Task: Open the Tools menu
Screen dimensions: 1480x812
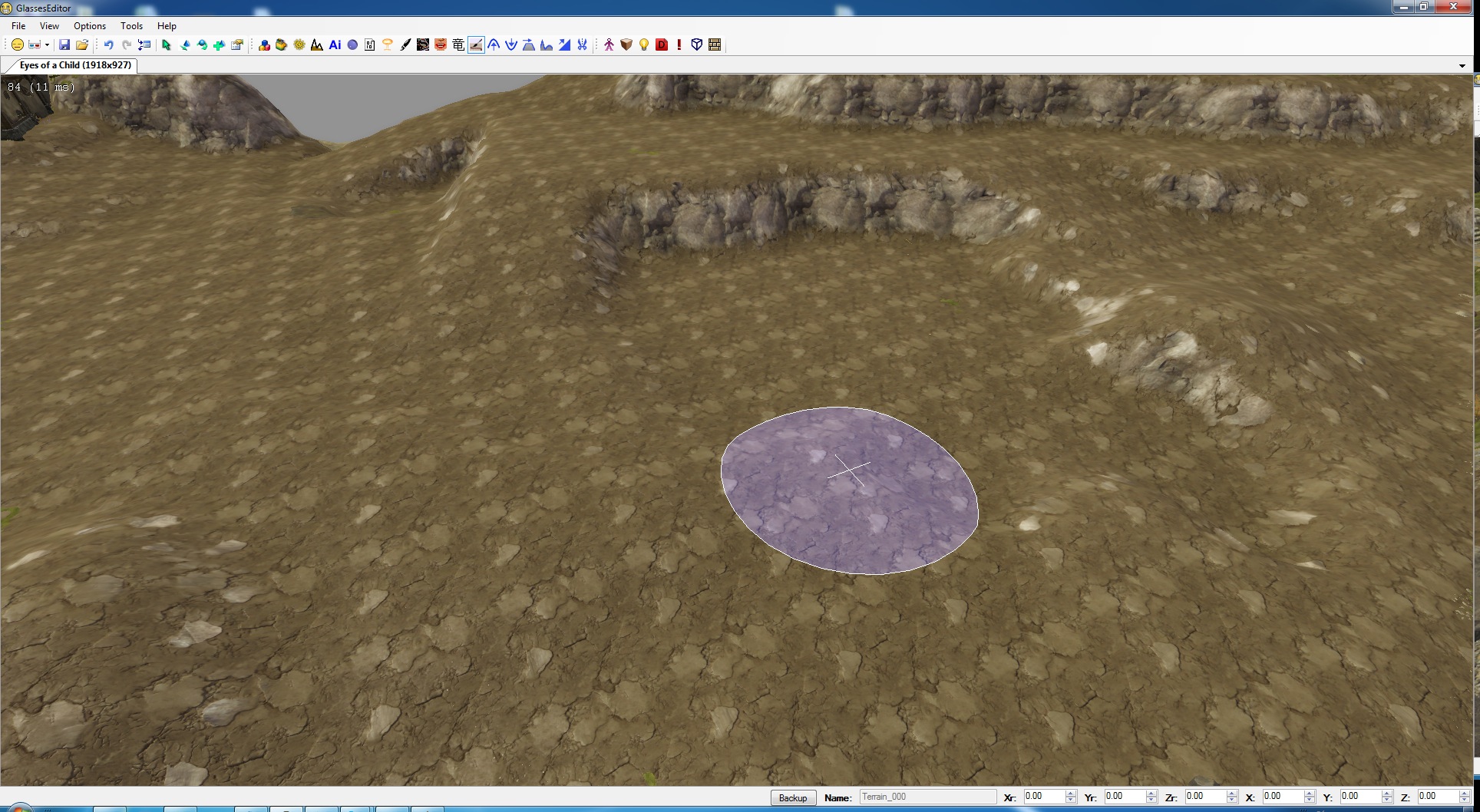Action: pyautogui.click(x=131, y=26)
